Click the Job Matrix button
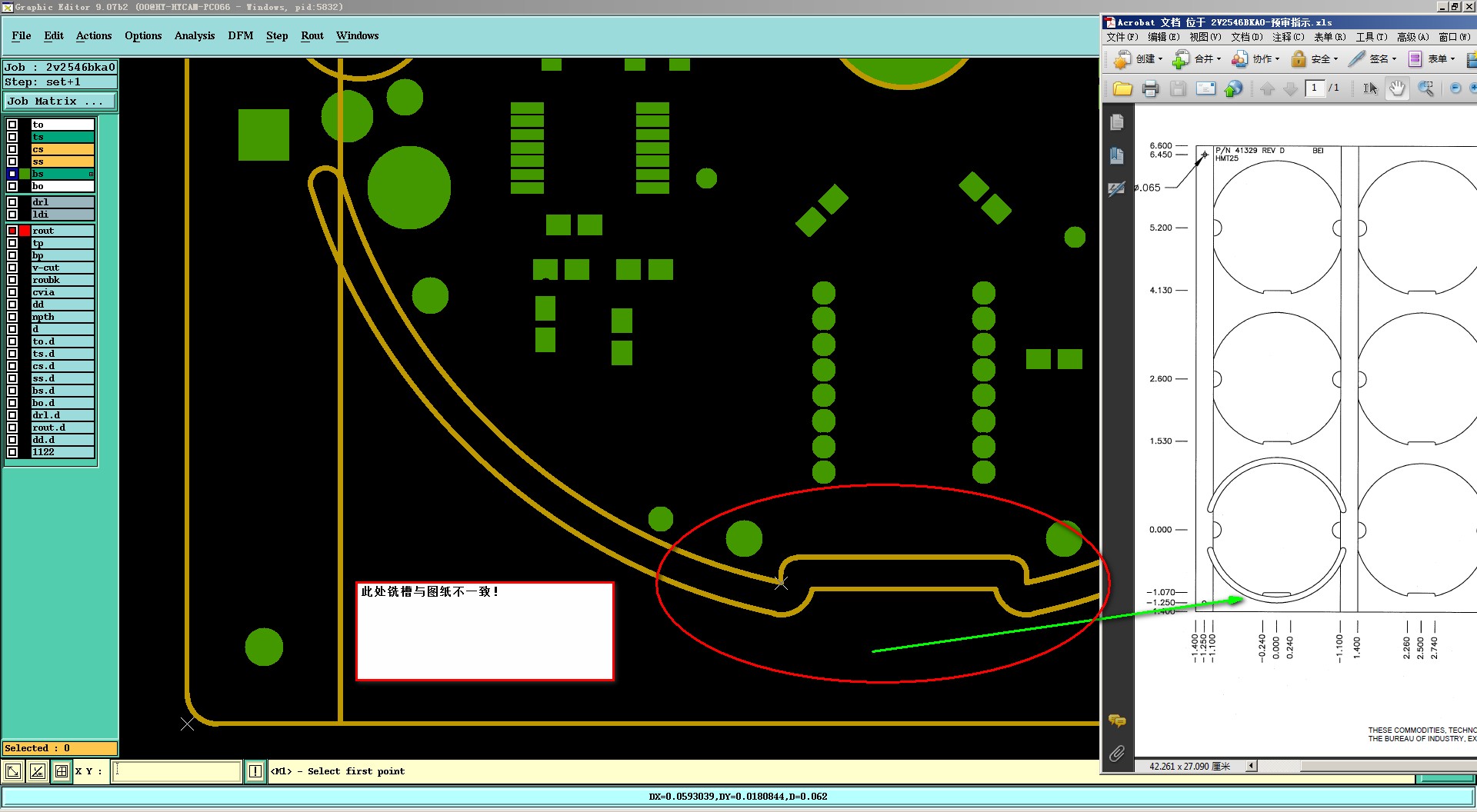Image resolution: width=1477 pixels, height=812 pixels. (60, 101)
